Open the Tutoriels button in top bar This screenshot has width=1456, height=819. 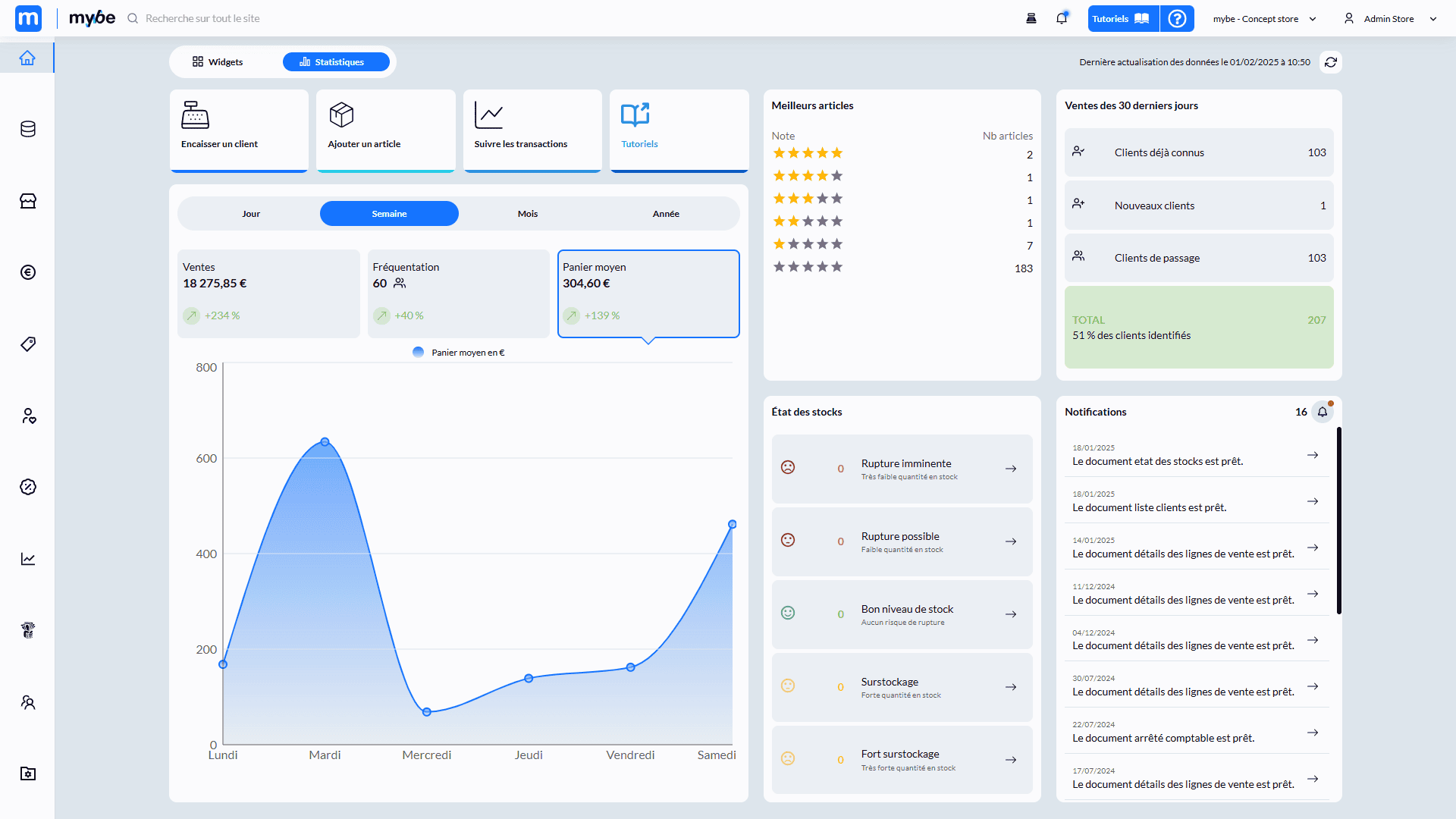click(x=1122, y=19)
